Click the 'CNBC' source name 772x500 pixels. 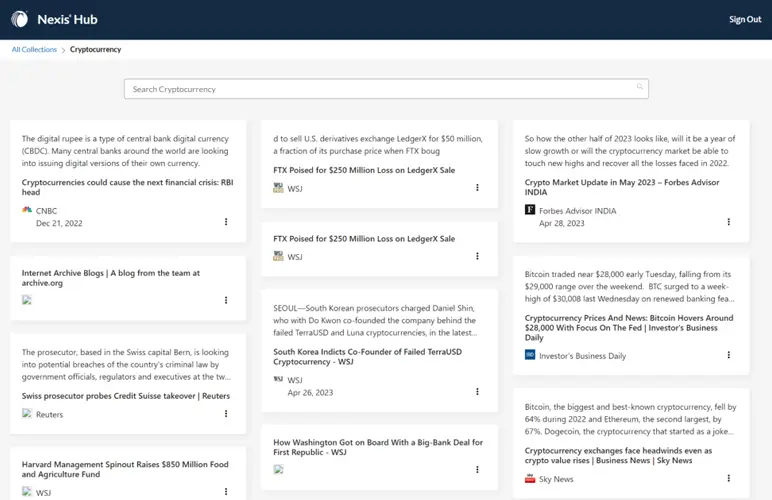[x=46, y=211]
